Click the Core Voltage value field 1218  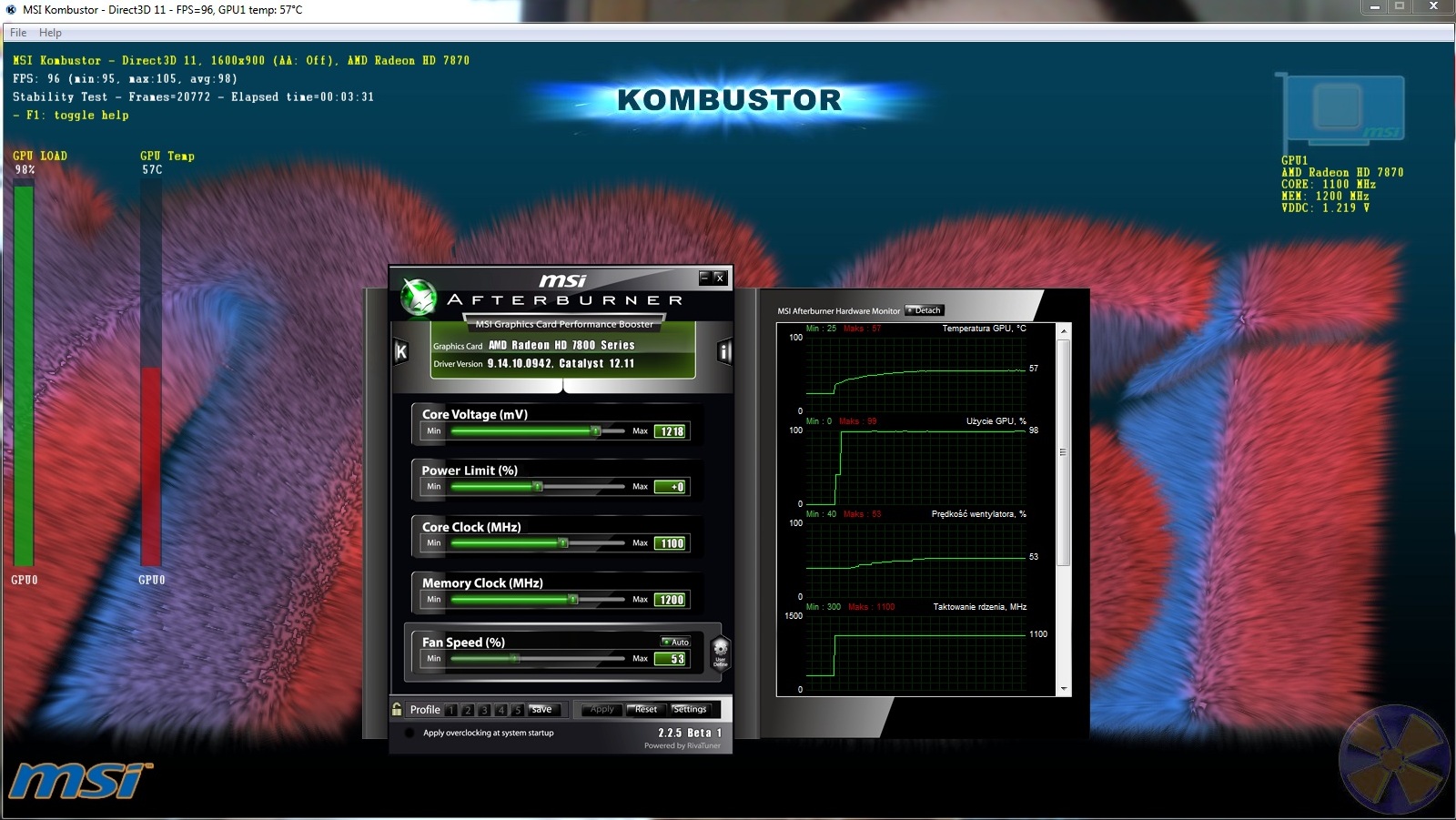(672, 431)
